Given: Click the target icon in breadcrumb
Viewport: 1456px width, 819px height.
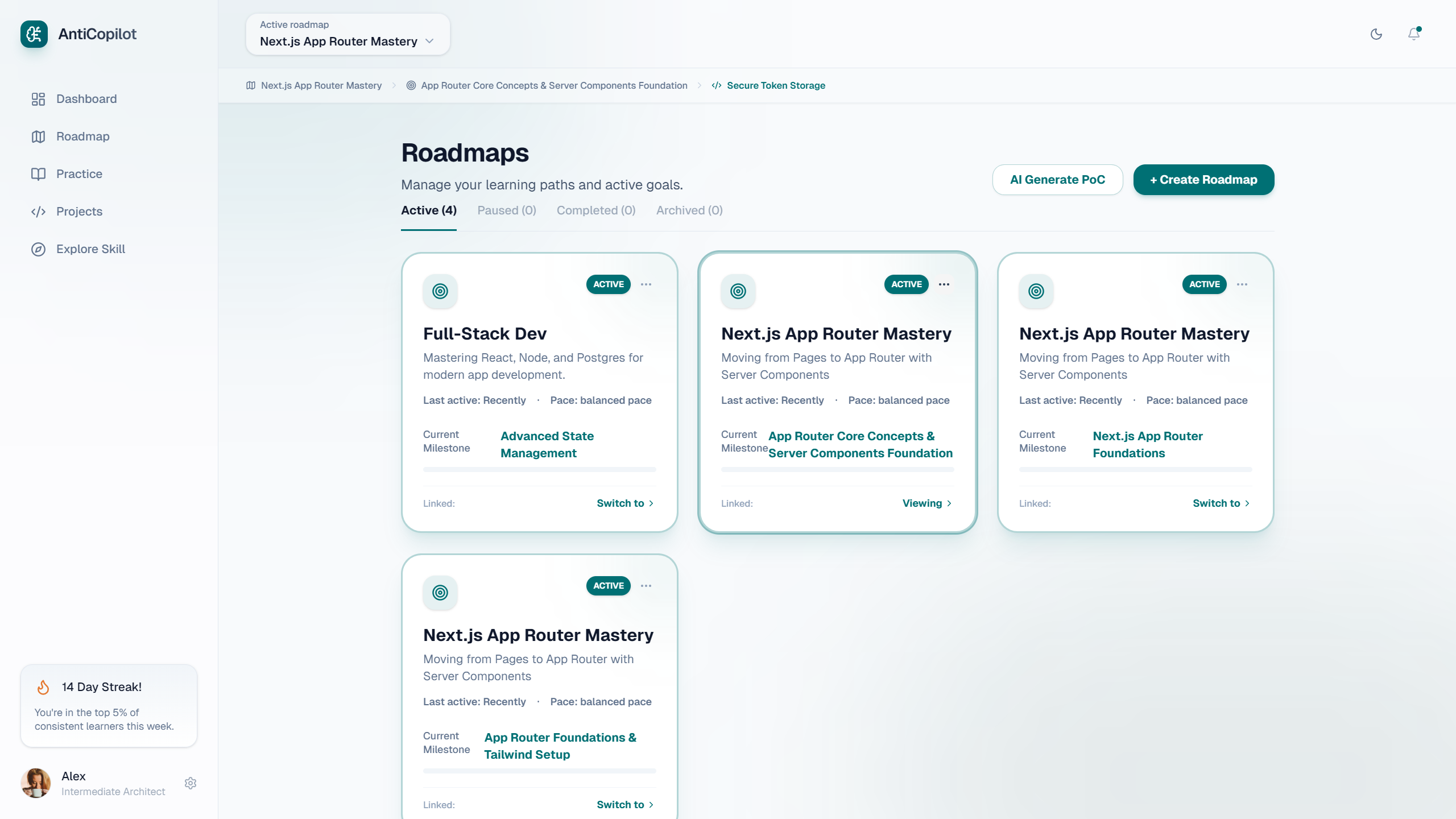Looking at the screenshot, I should 411,85.
